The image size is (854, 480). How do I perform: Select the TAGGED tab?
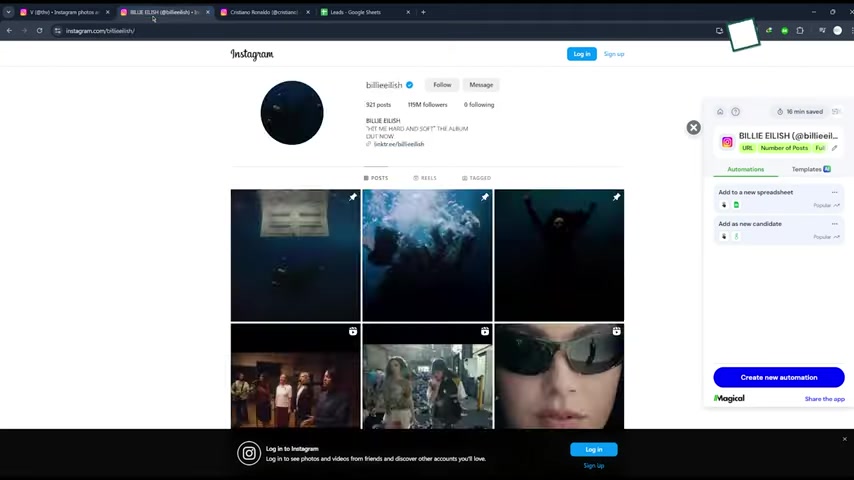(x=477, y=178)
